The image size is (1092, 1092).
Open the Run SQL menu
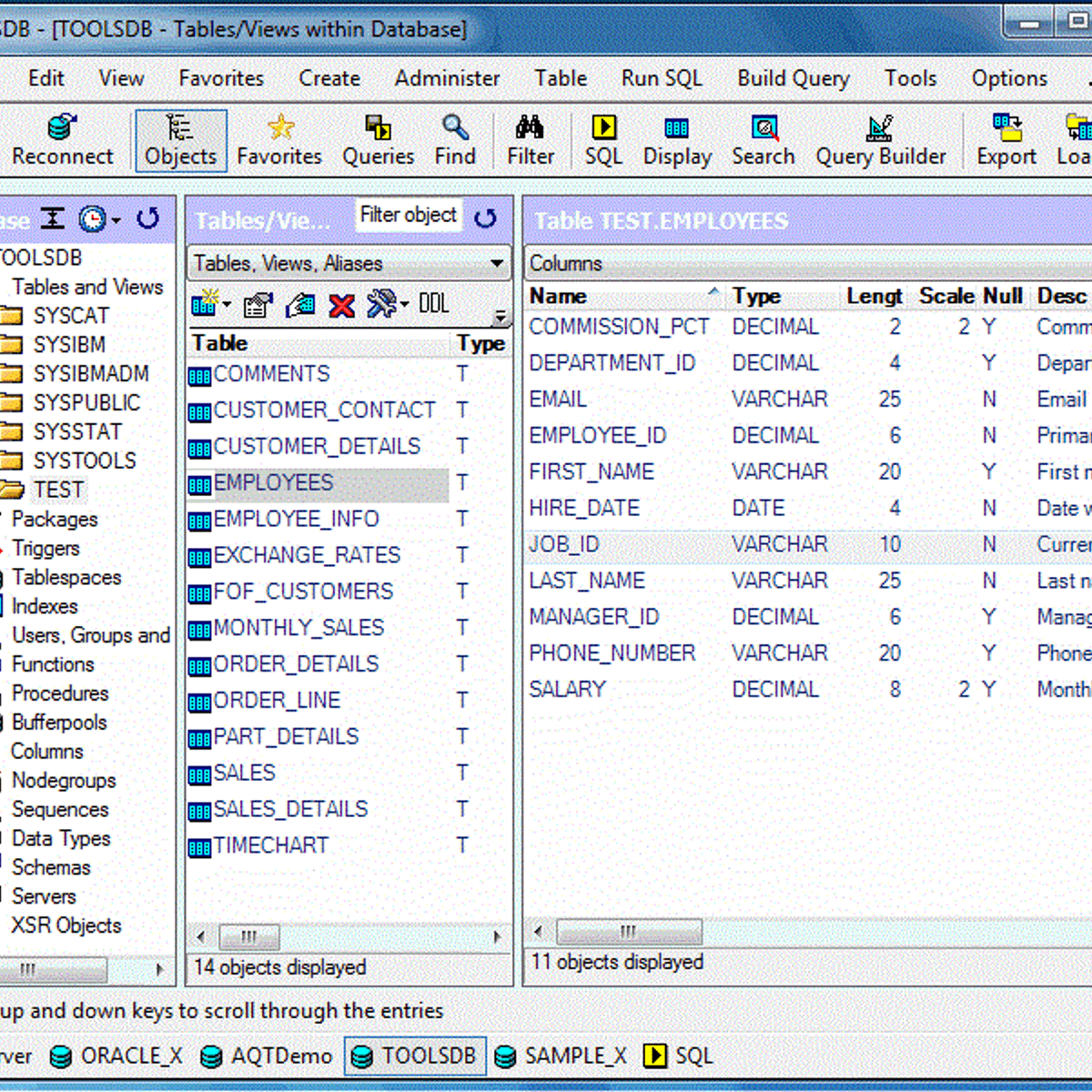661,78
